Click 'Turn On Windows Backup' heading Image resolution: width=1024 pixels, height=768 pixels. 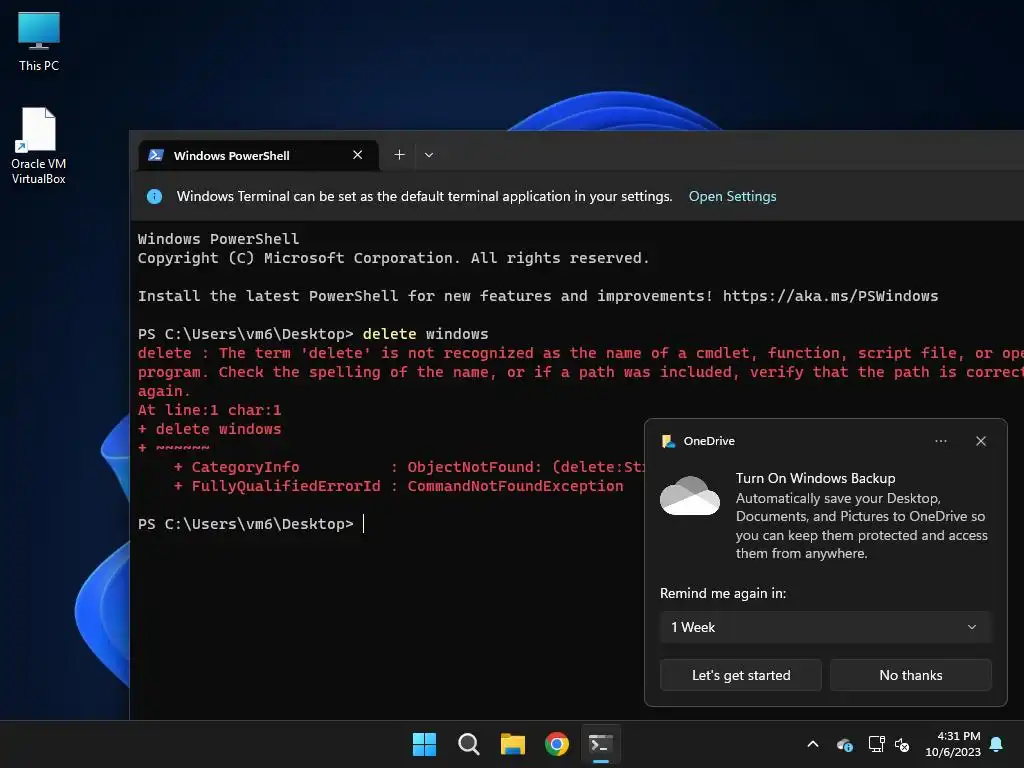pos(815,478)
